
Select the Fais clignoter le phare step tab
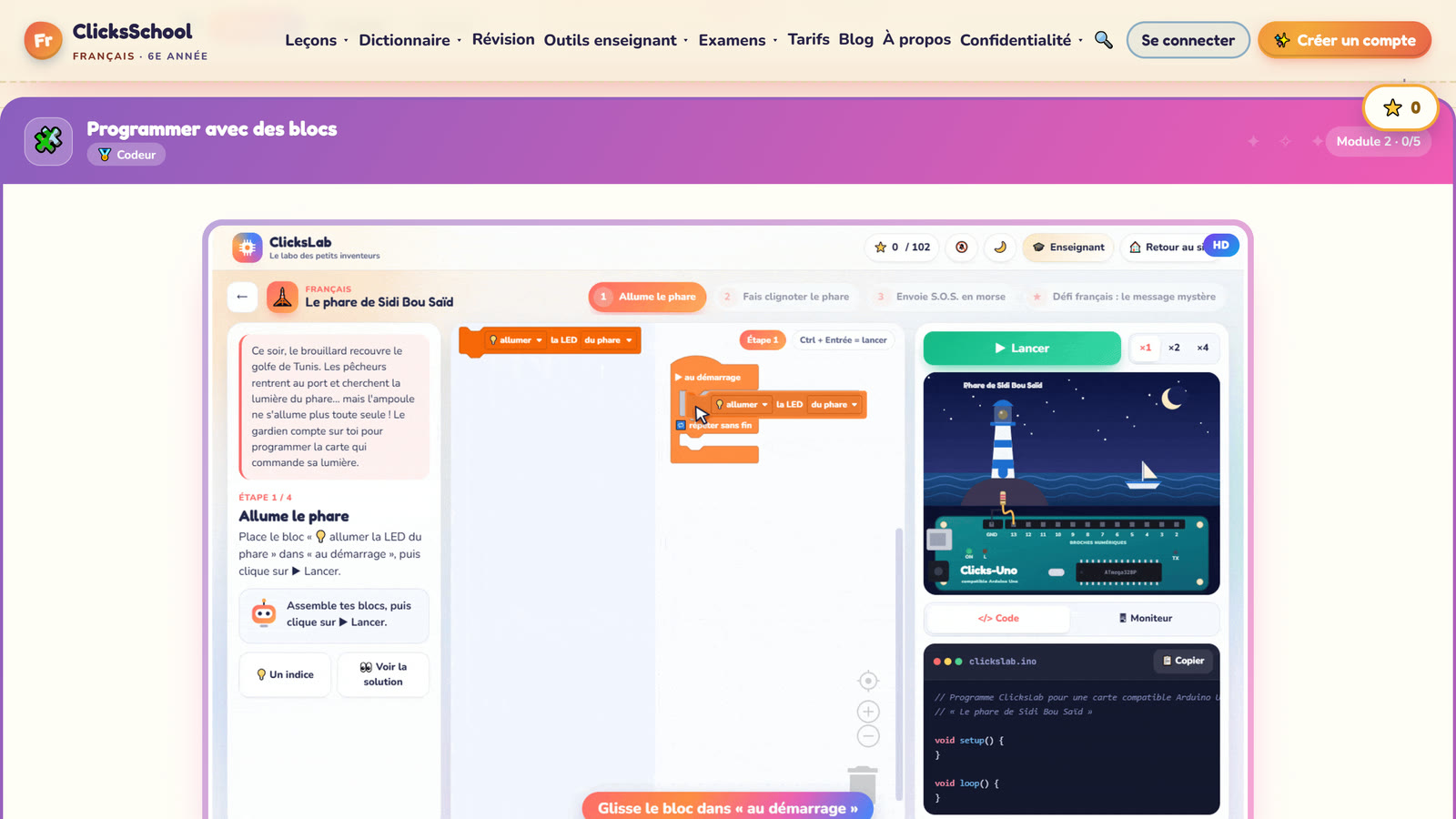coord(785,297)
